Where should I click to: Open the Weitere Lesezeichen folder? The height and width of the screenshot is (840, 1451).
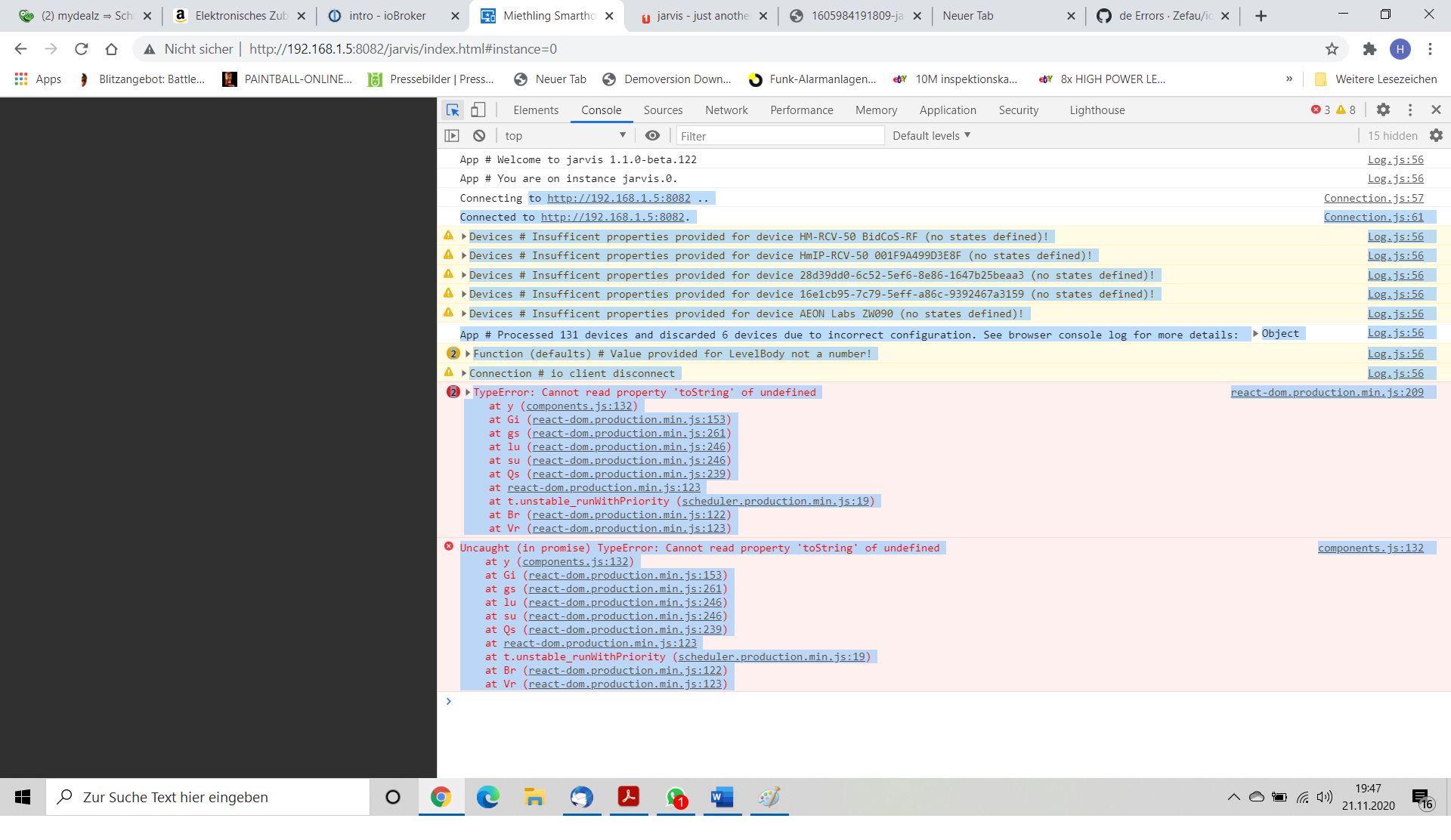pos(1375,79)
